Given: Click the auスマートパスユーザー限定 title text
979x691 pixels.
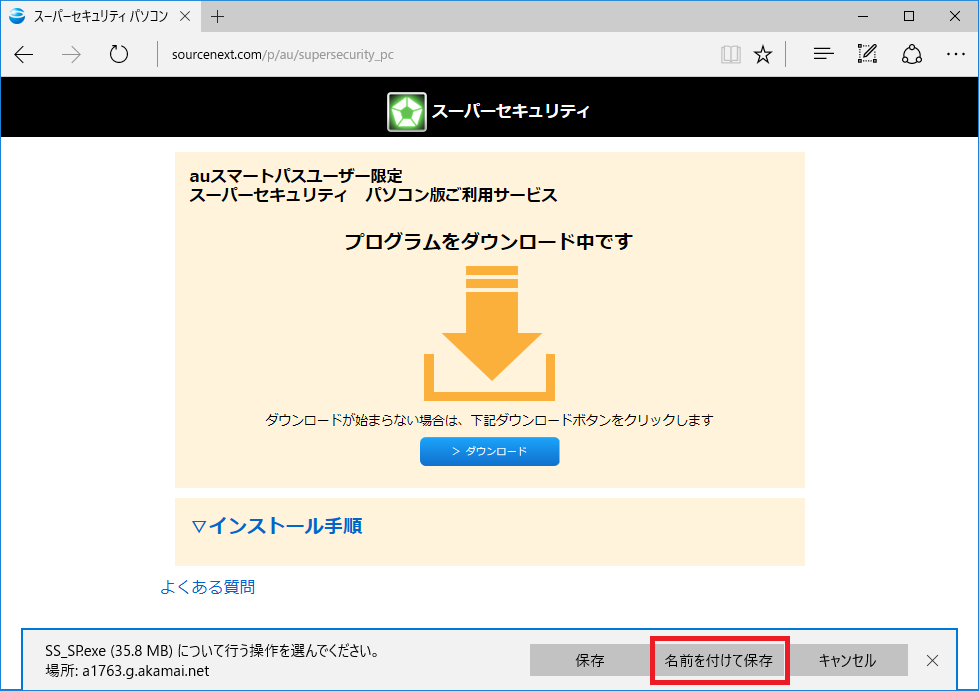Looking at the screenshot, I should click(x=296, y=176).
